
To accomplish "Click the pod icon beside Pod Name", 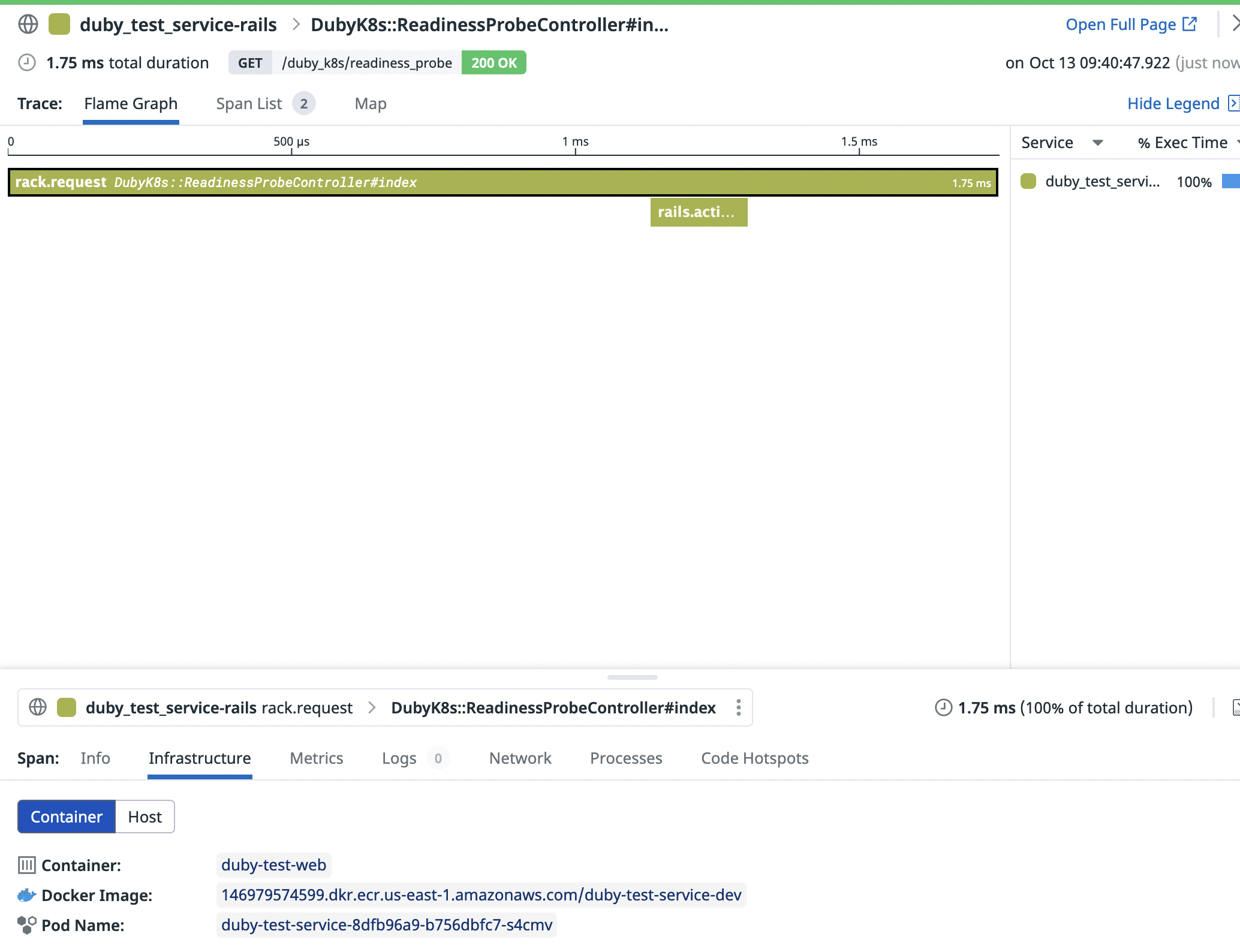I will 27,925.
